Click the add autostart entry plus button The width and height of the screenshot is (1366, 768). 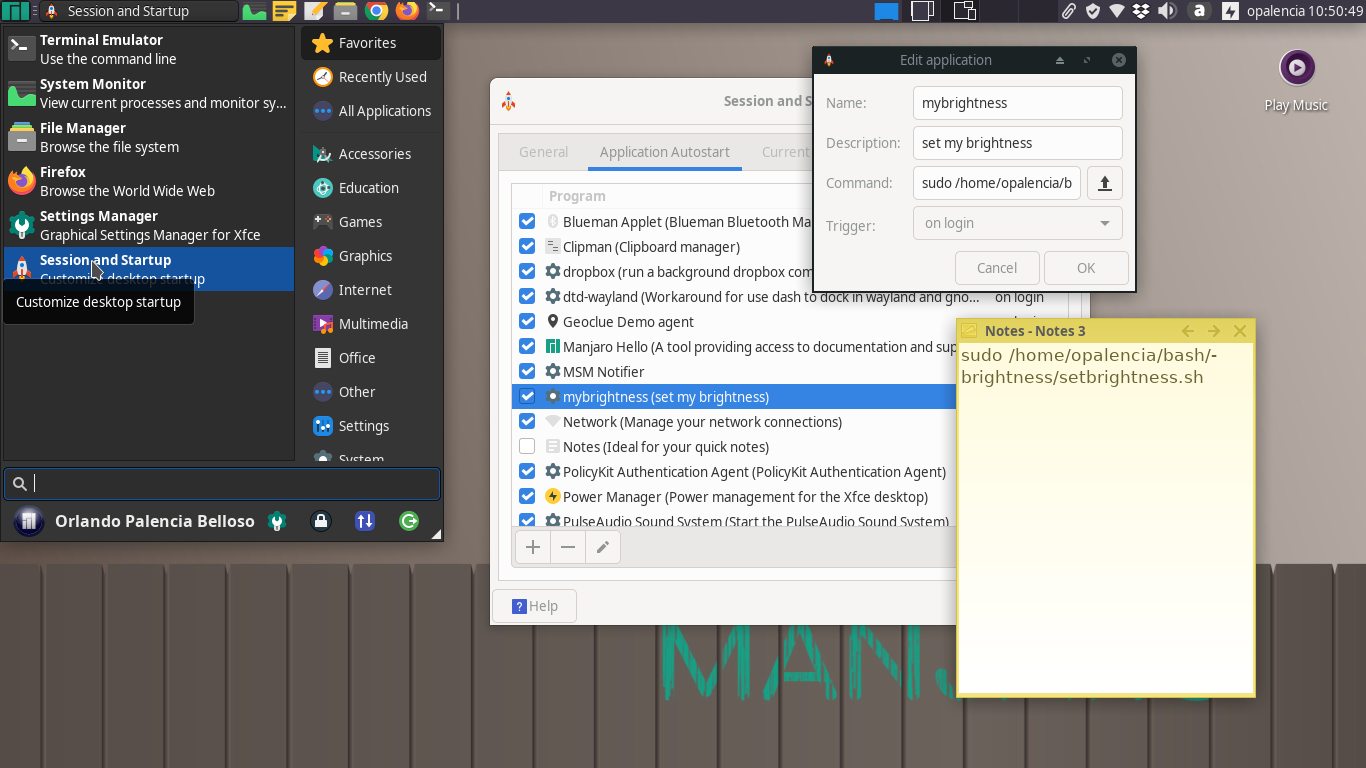pyautogui.click(x=533, y=547)
